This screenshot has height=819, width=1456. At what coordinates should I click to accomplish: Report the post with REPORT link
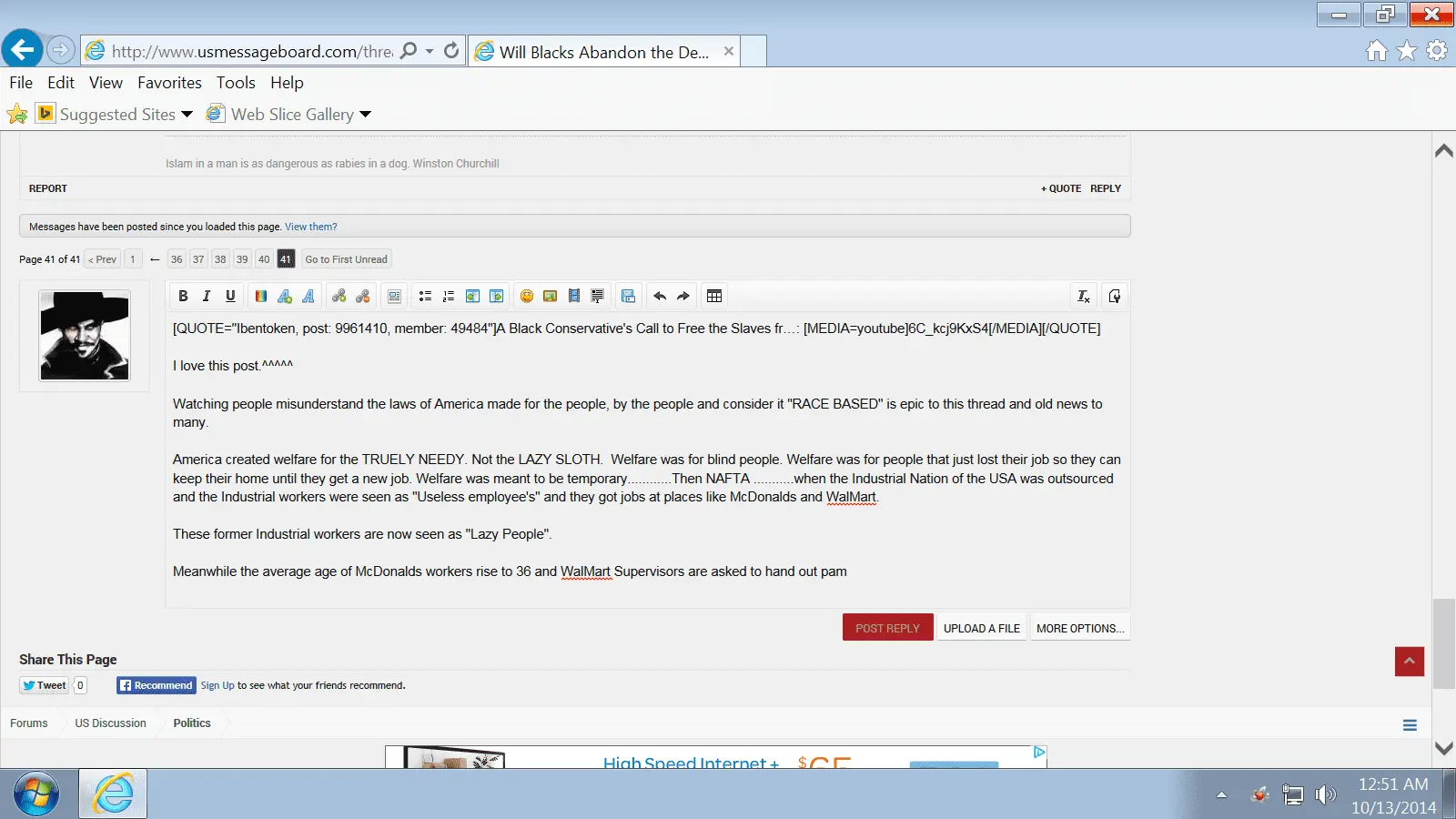tap(48, 188)
